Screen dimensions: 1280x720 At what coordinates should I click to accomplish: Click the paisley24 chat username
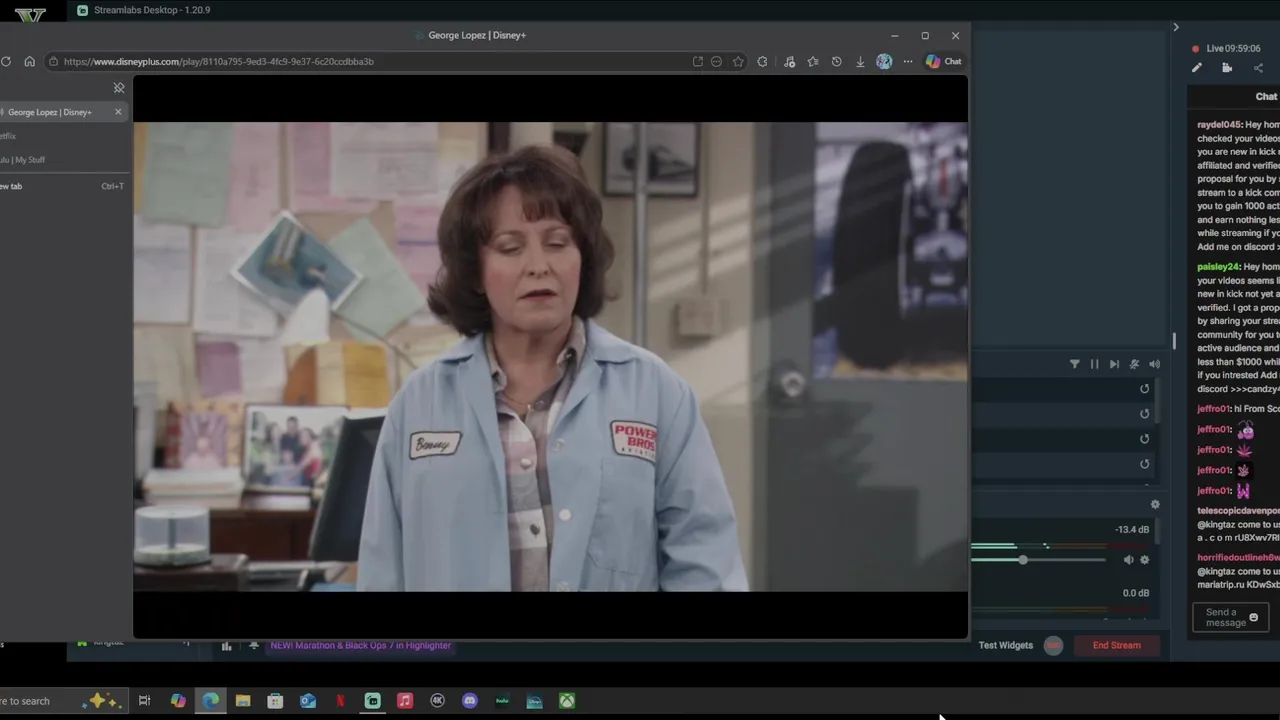point(1218,267)
